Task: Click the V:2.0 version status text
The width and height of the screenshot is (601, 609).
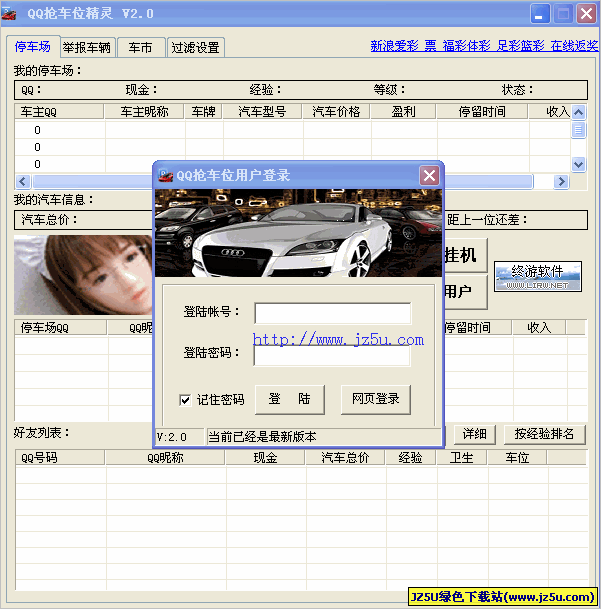Action: point(172,437)
